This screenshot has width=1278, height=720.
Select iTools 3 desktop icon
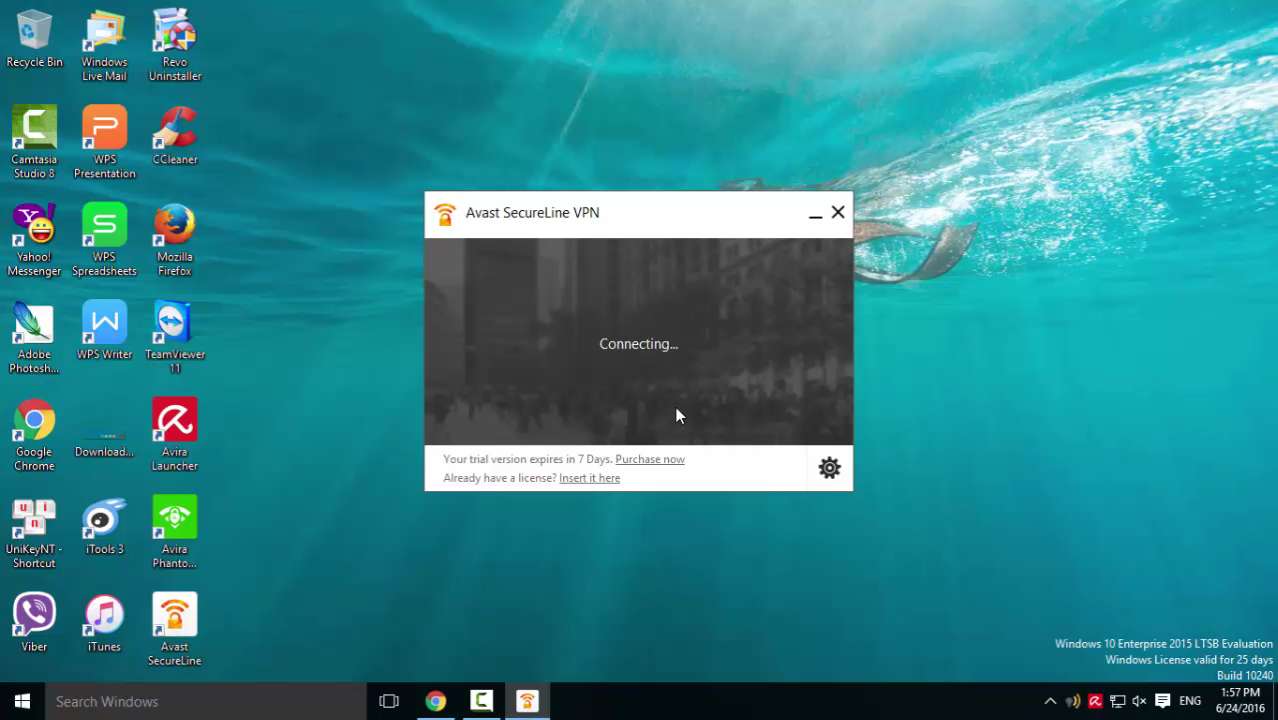click(104, 526)
